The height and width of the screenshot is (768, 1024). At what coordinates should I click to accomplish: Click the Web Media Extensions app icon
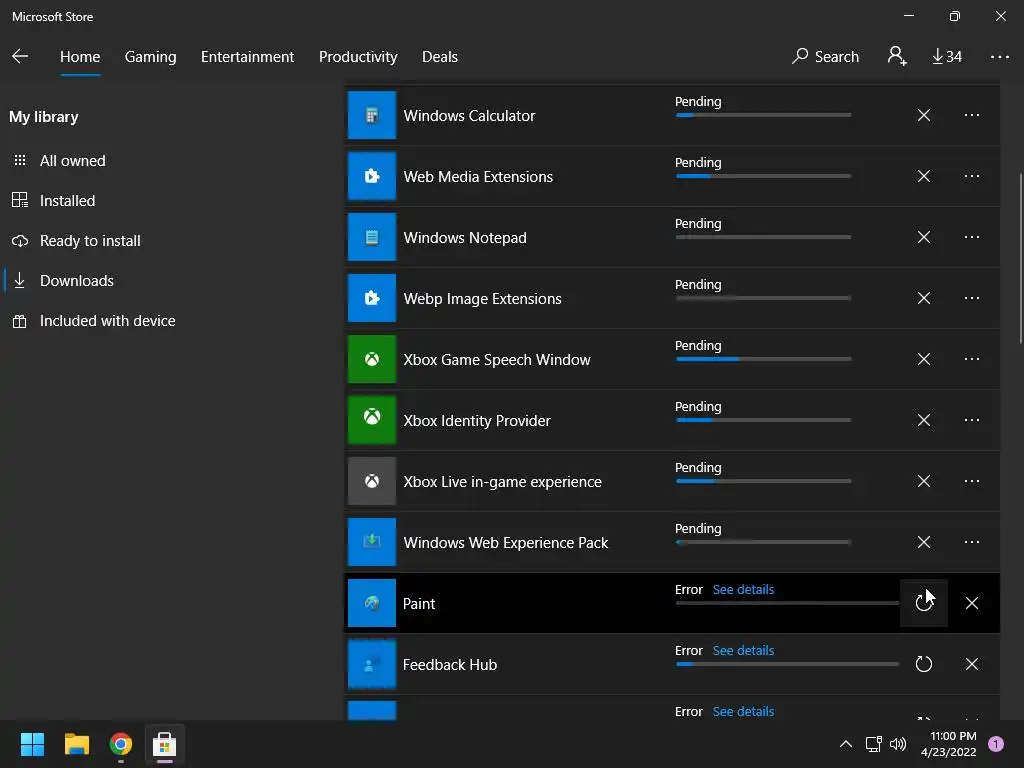tap(372, 176)
